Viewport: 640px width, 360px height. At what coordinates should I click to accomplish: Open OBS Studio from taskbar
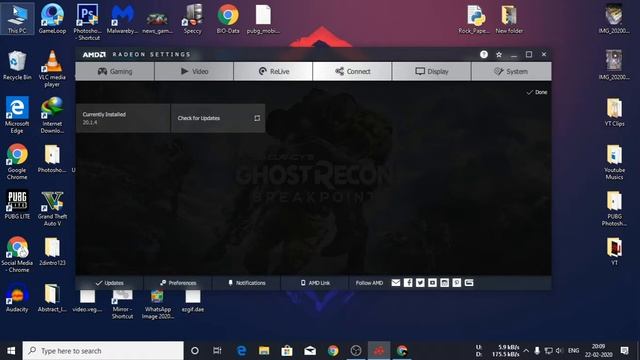coord(356,351)
